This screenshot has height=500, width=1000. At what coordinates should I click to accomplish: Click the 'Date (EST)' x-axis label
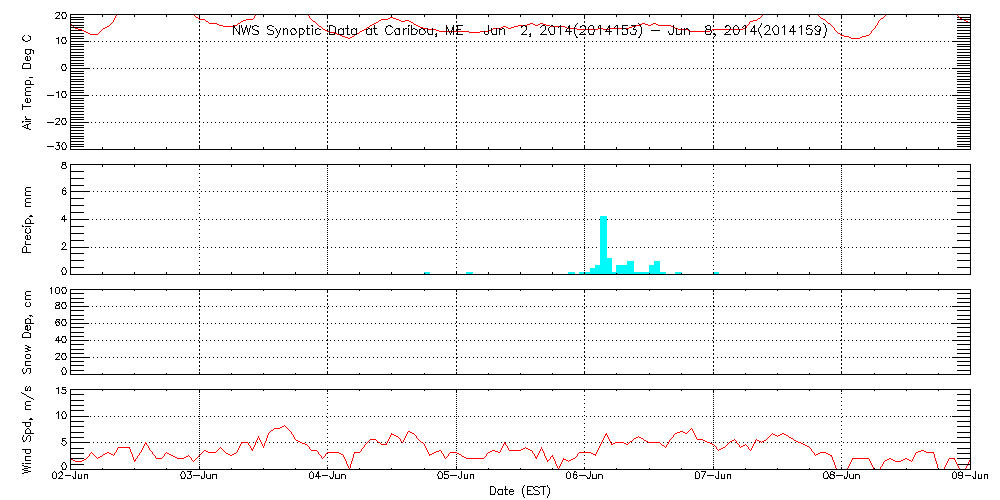click(521, 491)
